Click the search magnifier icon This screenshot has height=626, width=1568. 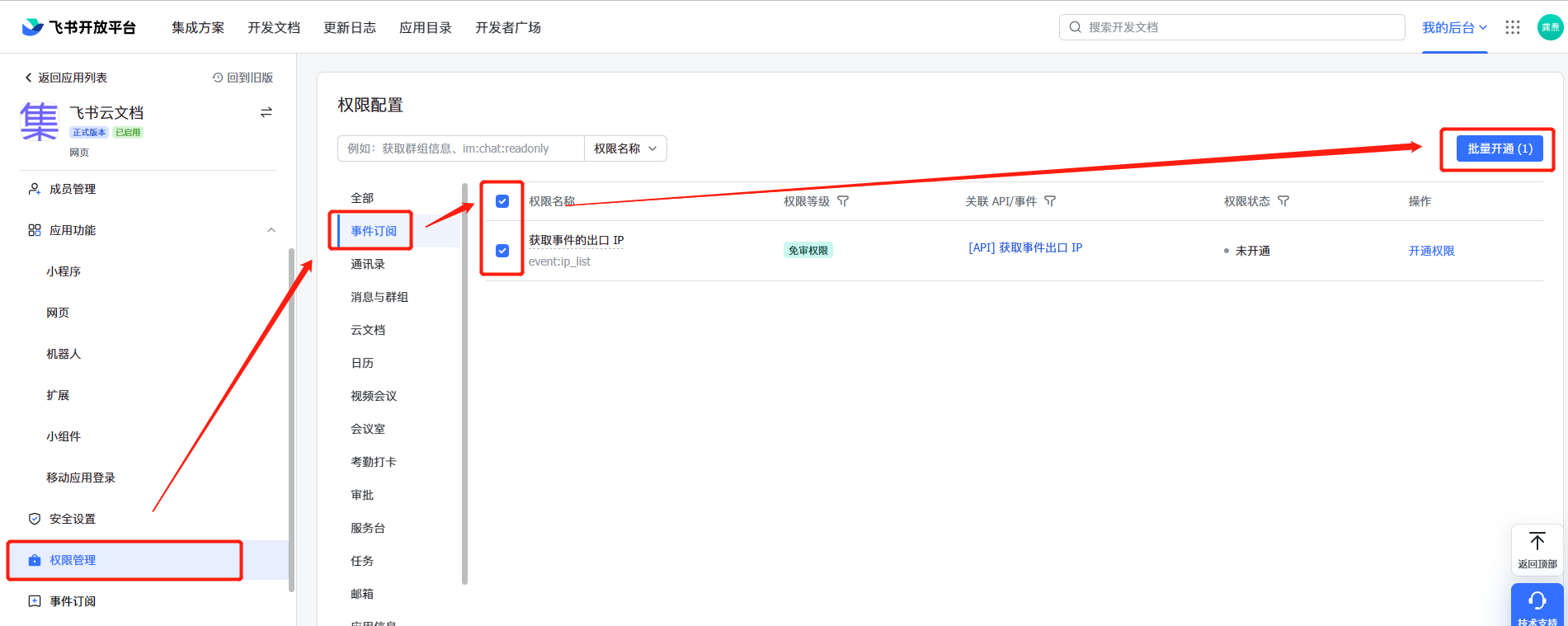pos(1076,27)
